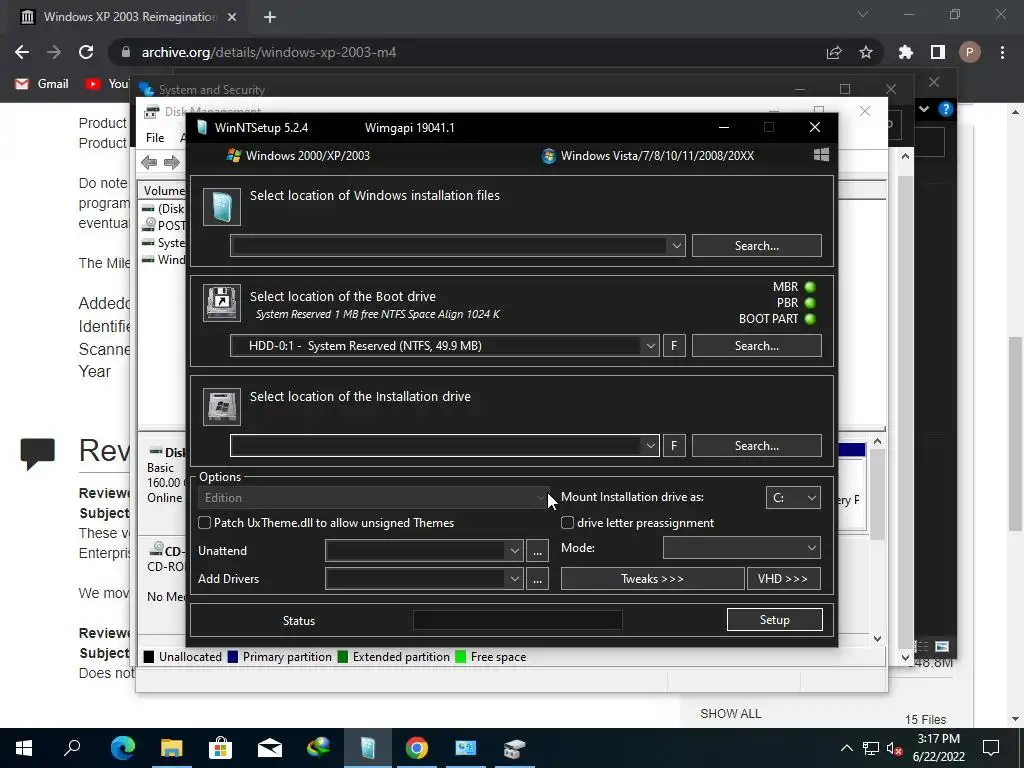Screen dimensions: 1024x768
Task: Click the Boot drive floppy icon
Action: (x=221, y=302)
